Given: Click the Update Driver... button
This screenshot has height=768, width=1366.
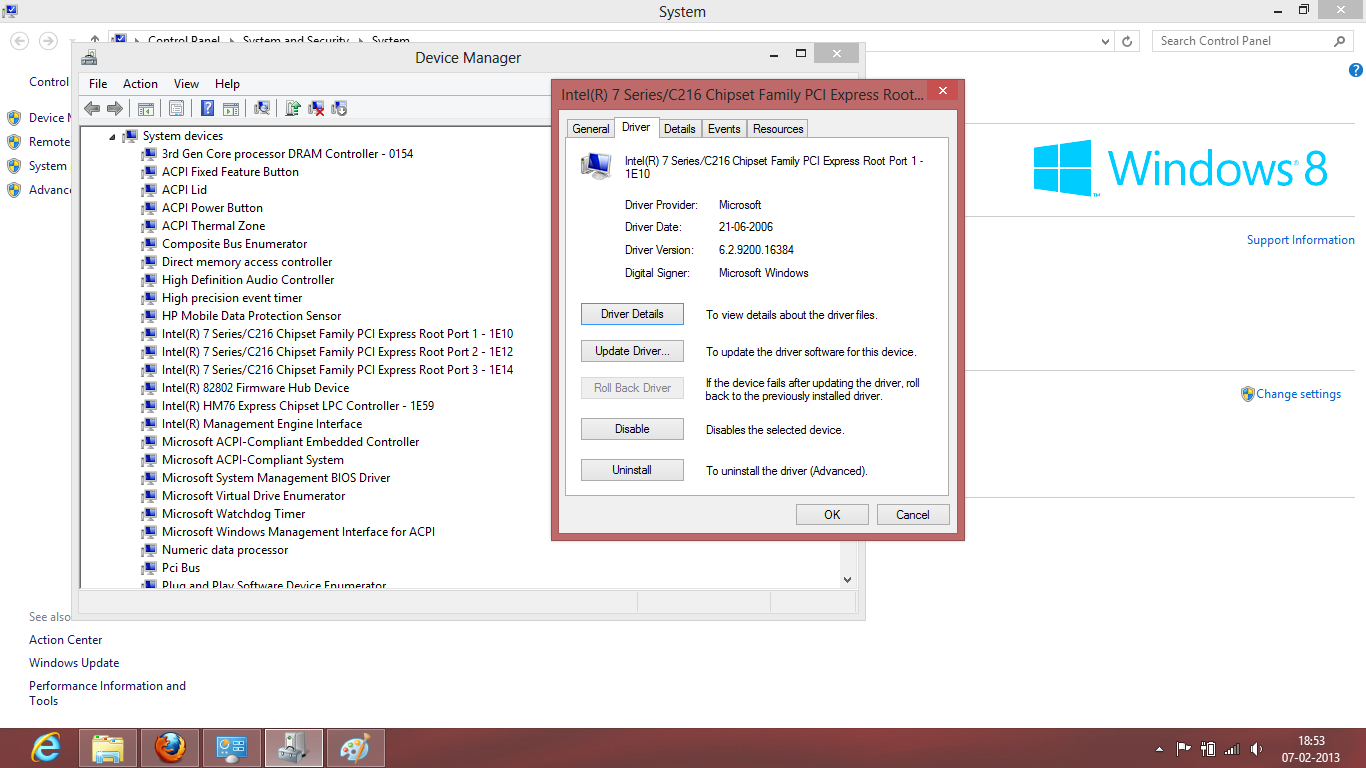Looking at the screenshot, I should pyautogui.click(x=632, y=351).
